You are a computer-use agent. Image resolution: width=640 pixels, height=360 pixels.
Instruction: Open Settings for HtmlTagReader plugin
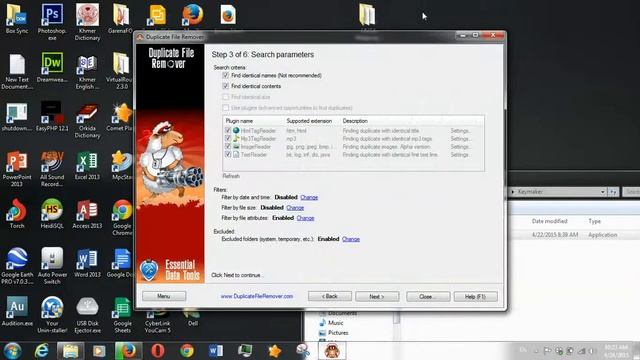[x=460, y=131]
